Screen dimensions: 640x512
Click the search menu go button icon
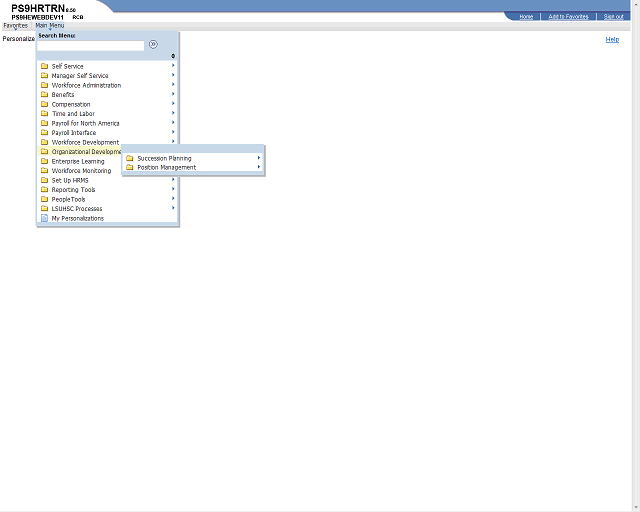[x=153, y=44]
